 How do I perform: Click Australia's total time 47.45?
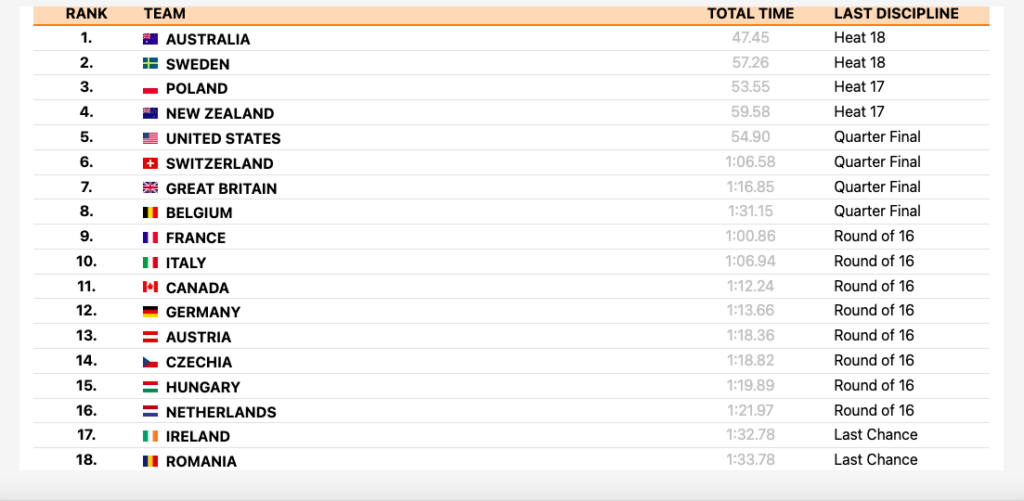(x=750, y=38)
